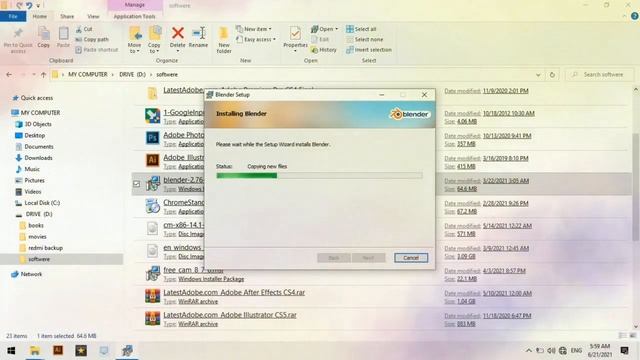This screenshot has width=640, height=360.
Task: Toggle the checkbox next to blender file
Action: click(x=137, y=184)
